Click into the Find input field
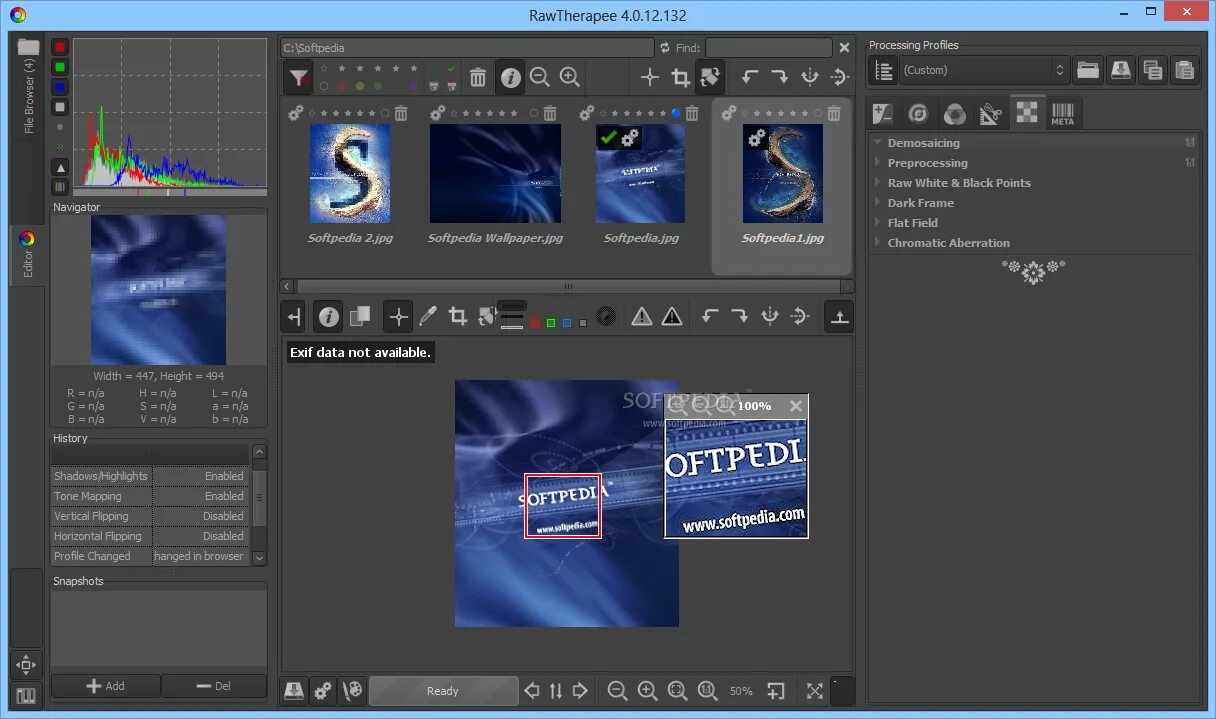Viewport: 1216px width, 719px height. [x=768, y=47]
